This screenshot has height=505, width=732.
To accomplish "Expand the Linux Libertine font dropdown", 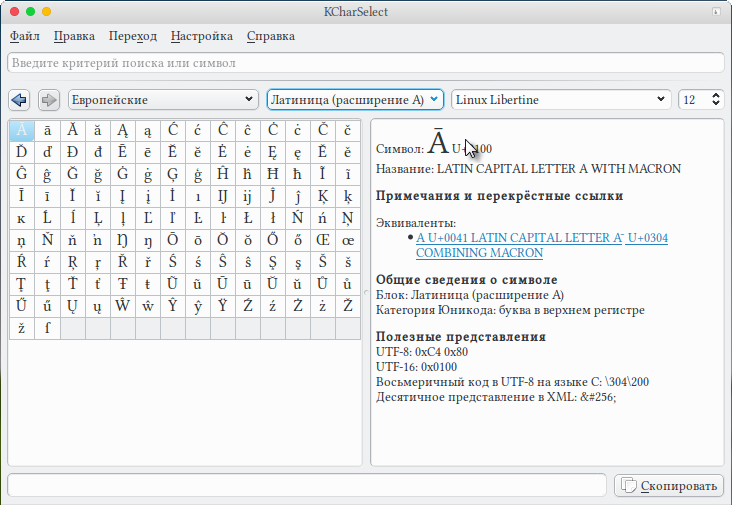I will tap(561, 100).
